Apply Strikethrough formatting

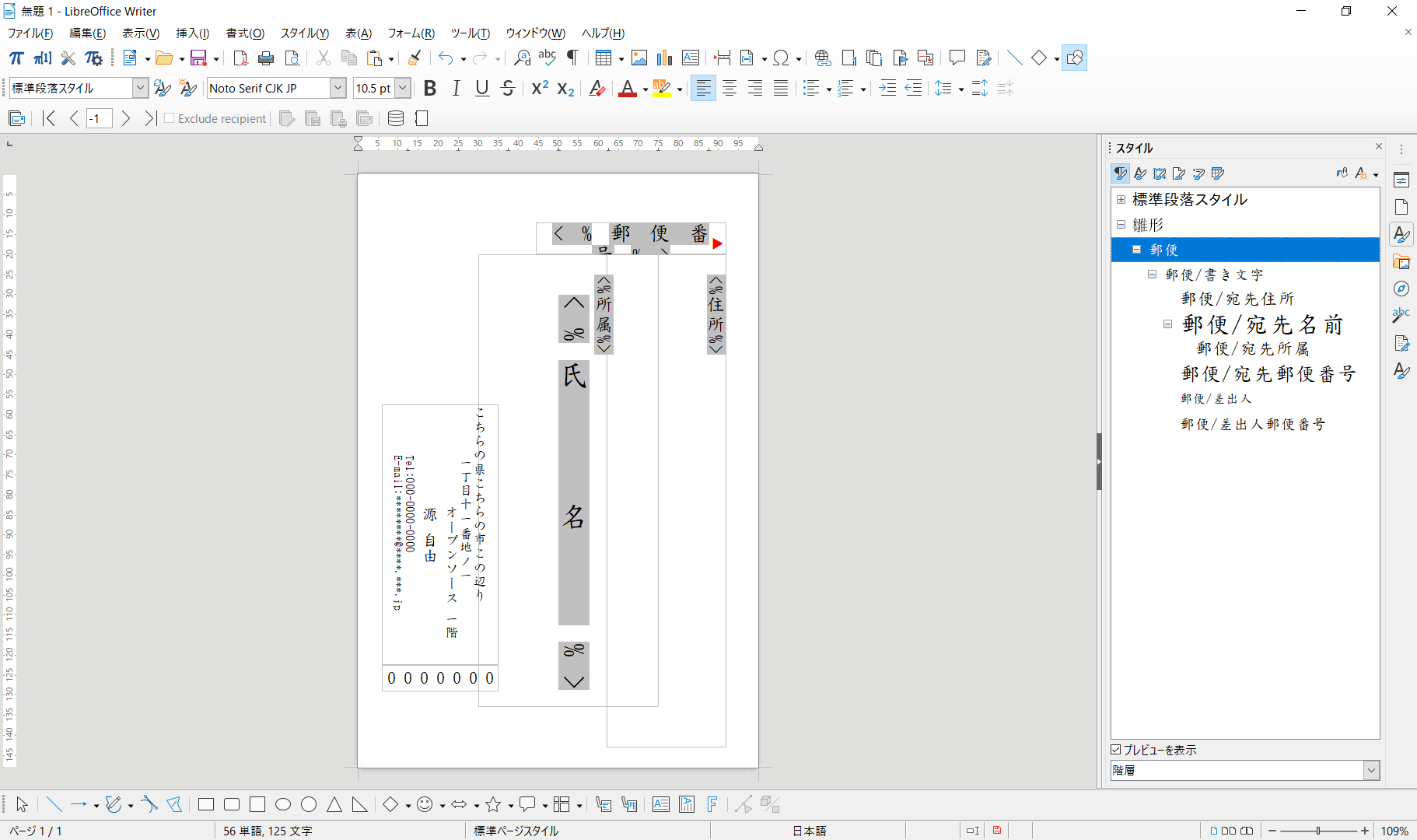tap(508, 89)
